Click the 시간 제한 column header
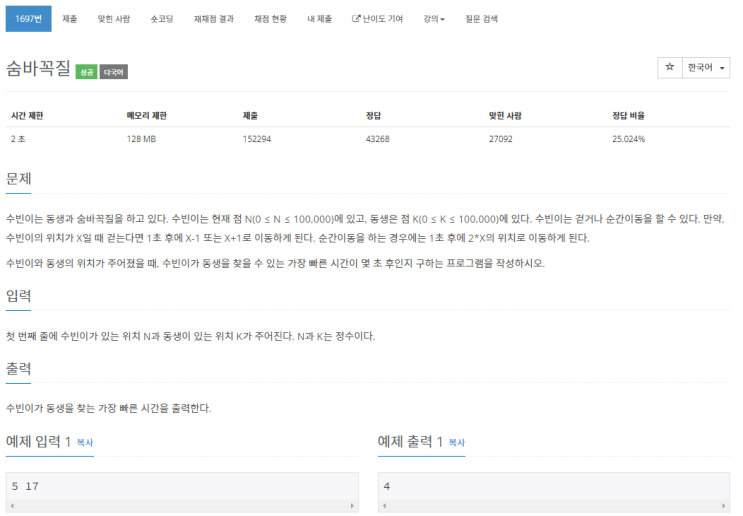Screen dimensions: 743x516 tap(27, 116)
